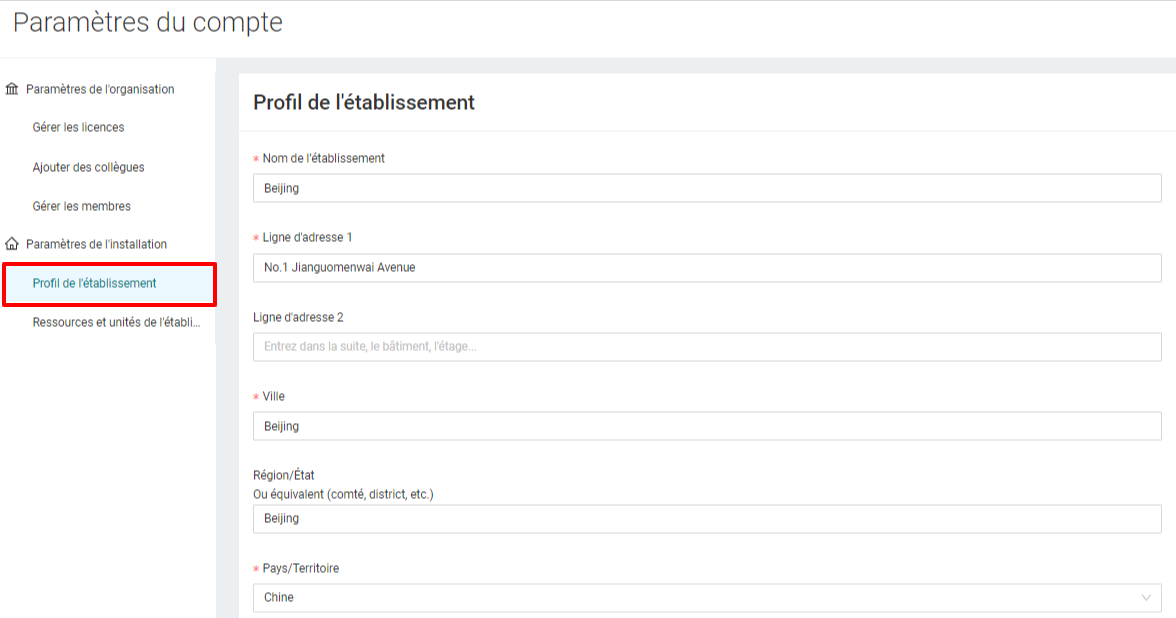Image resolution: width=1176 pixels, height=618 pixels.
Task: Select the Chine value in country selector
Action: point(279,598)
